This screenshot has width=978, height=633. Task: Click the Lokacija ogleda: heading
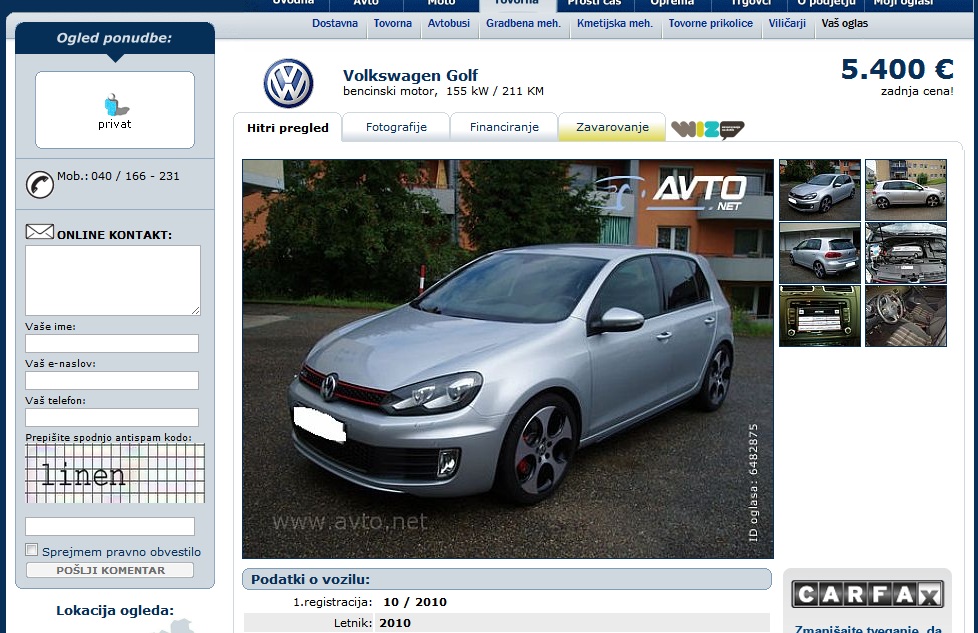[x=115, y=611]
